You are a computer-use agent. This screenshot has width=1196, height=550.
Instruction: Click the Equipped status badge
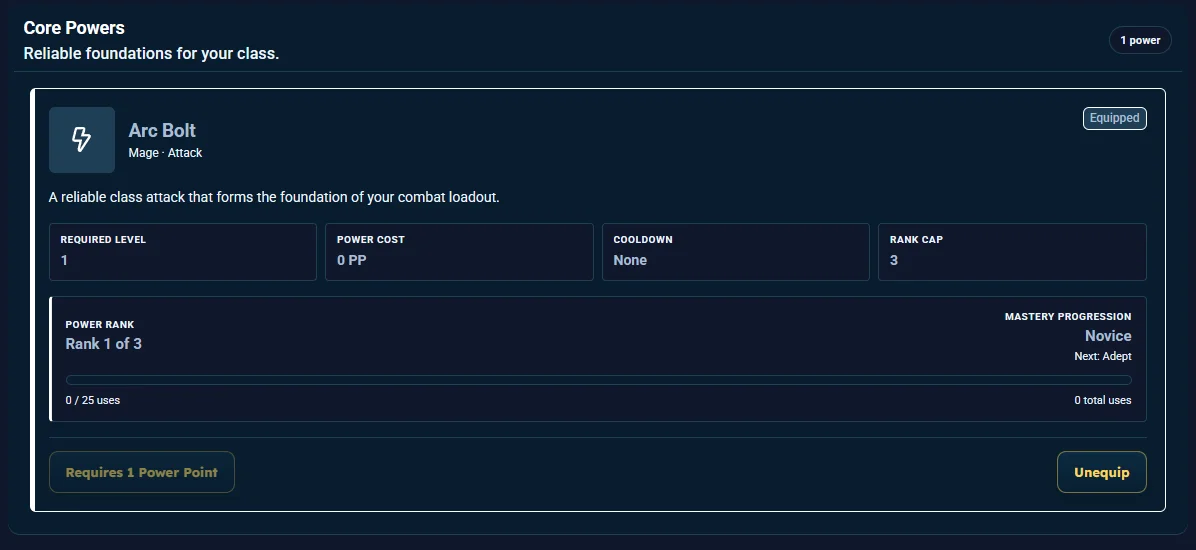coord(1114,118)
